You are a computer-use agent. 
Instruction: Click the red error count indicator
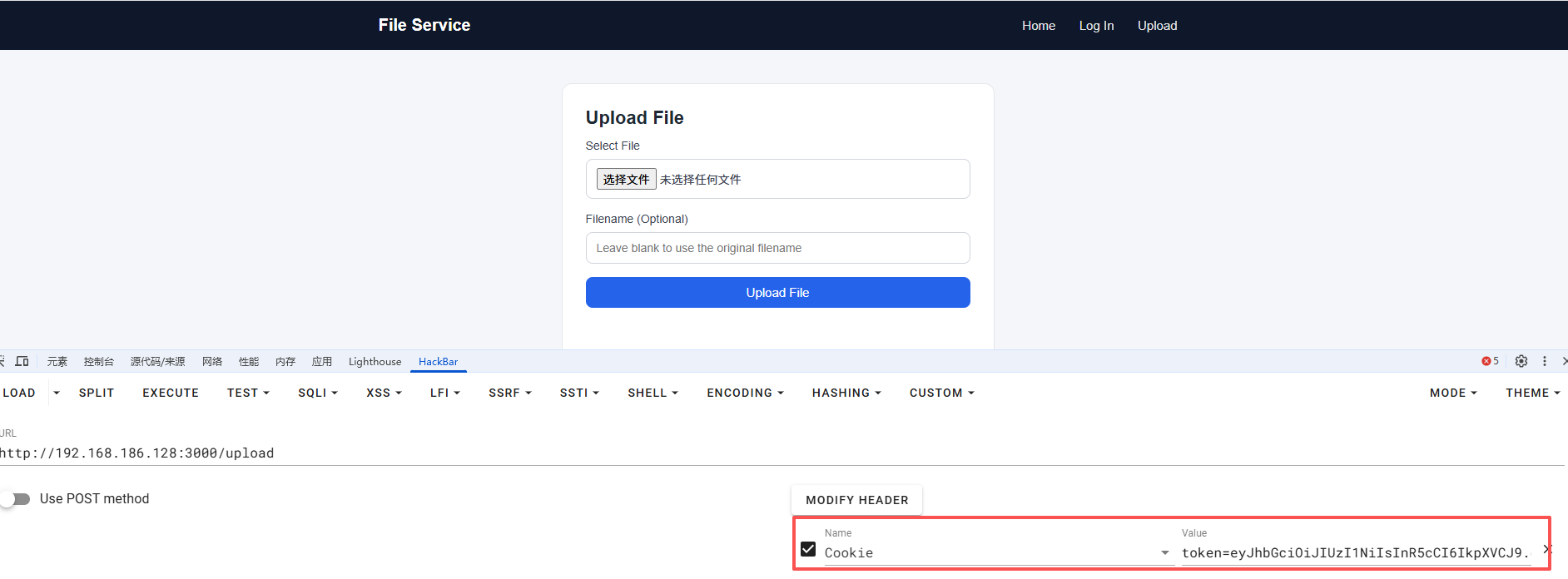[x=1490, y=361]
